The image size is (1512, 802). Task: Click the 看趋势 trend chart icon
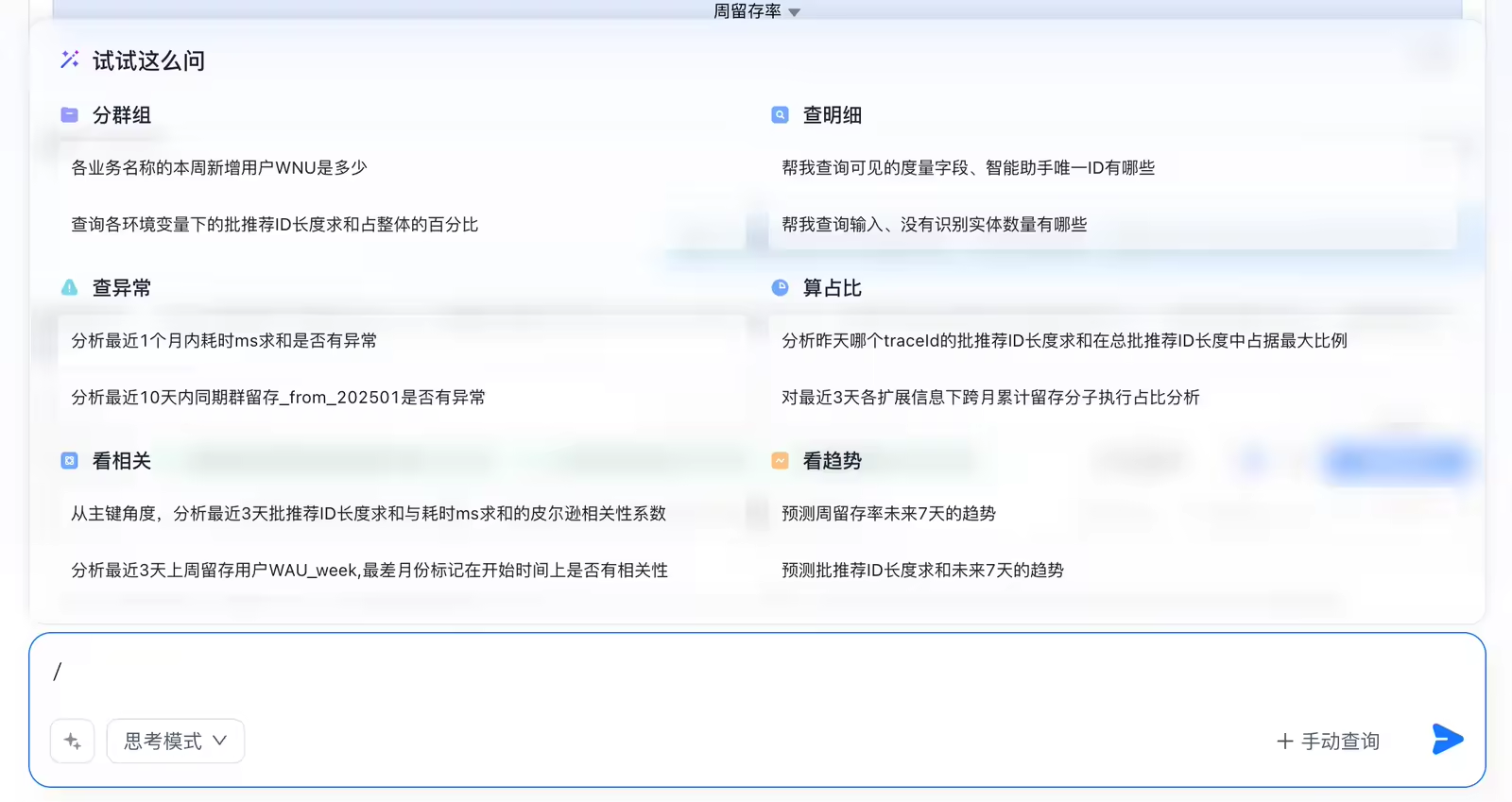click(780, 461)
